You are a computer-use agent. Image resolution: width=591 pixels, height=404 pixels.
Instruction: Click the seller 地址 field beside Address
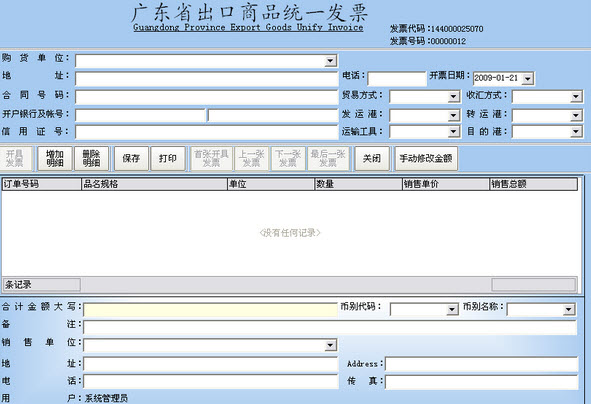[x=211, y=364]
